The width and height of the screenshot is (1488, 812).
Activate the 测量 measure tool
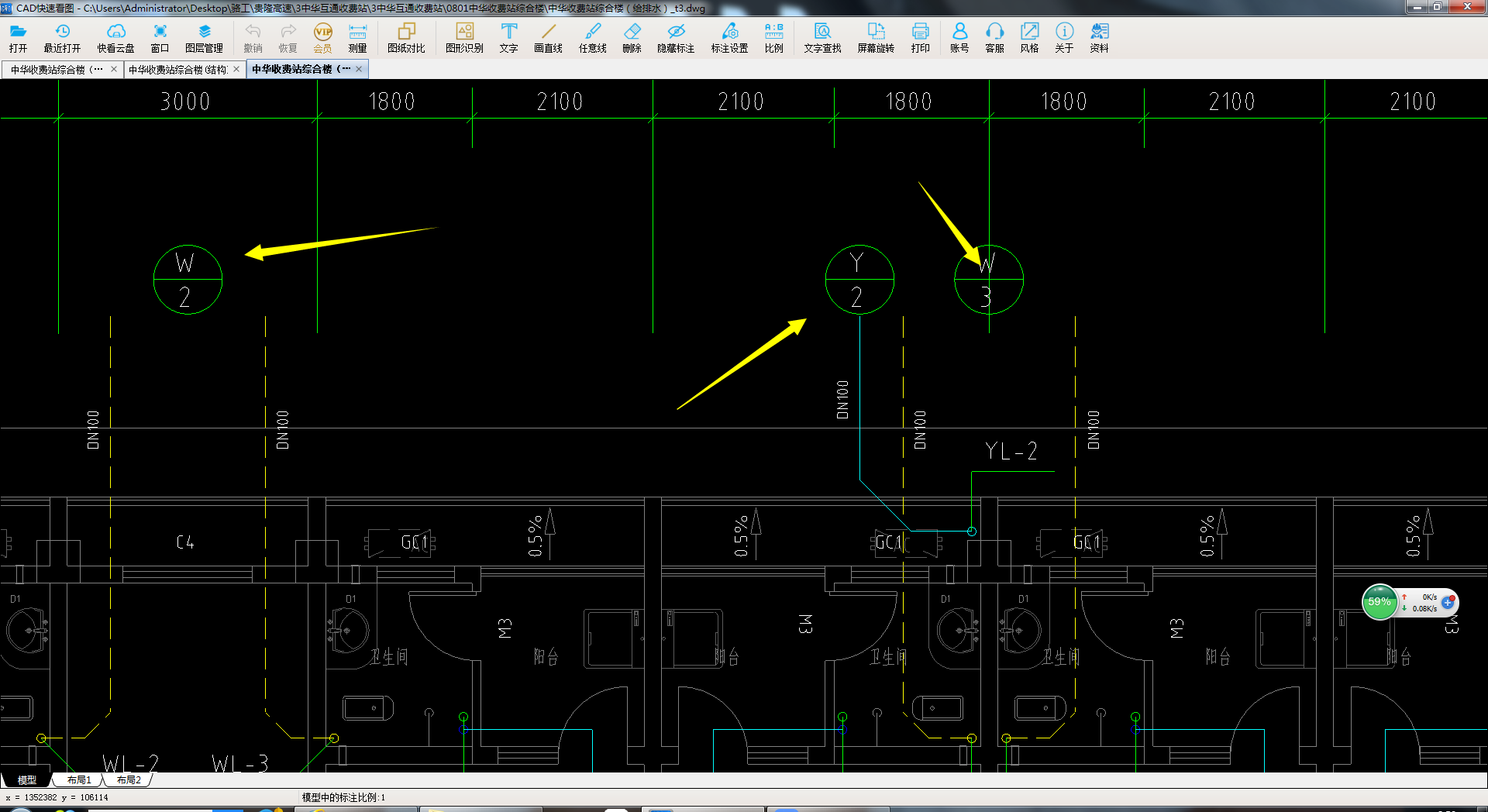[x=357, y=38]
